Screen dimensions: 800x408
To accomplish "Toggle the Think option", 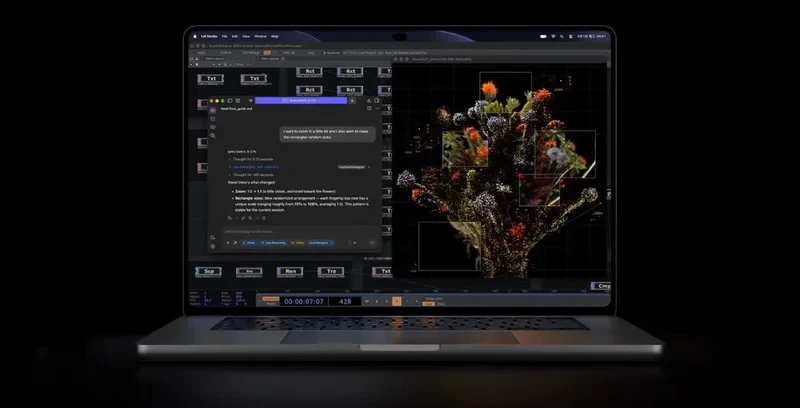I will [x=249, y=243].
